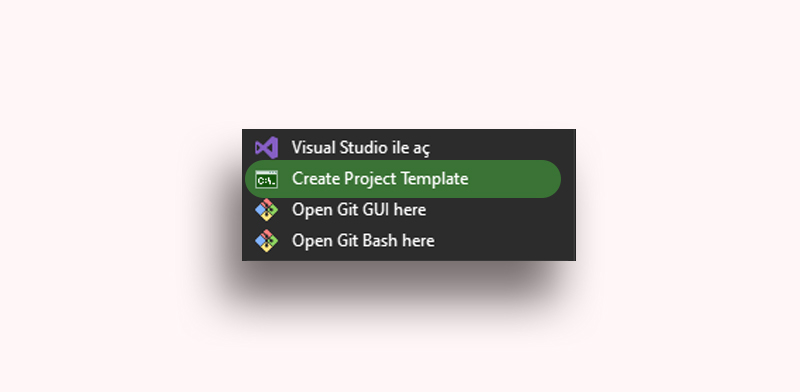Open folder with Visual Studio via its label

click(x=361, y=148)
